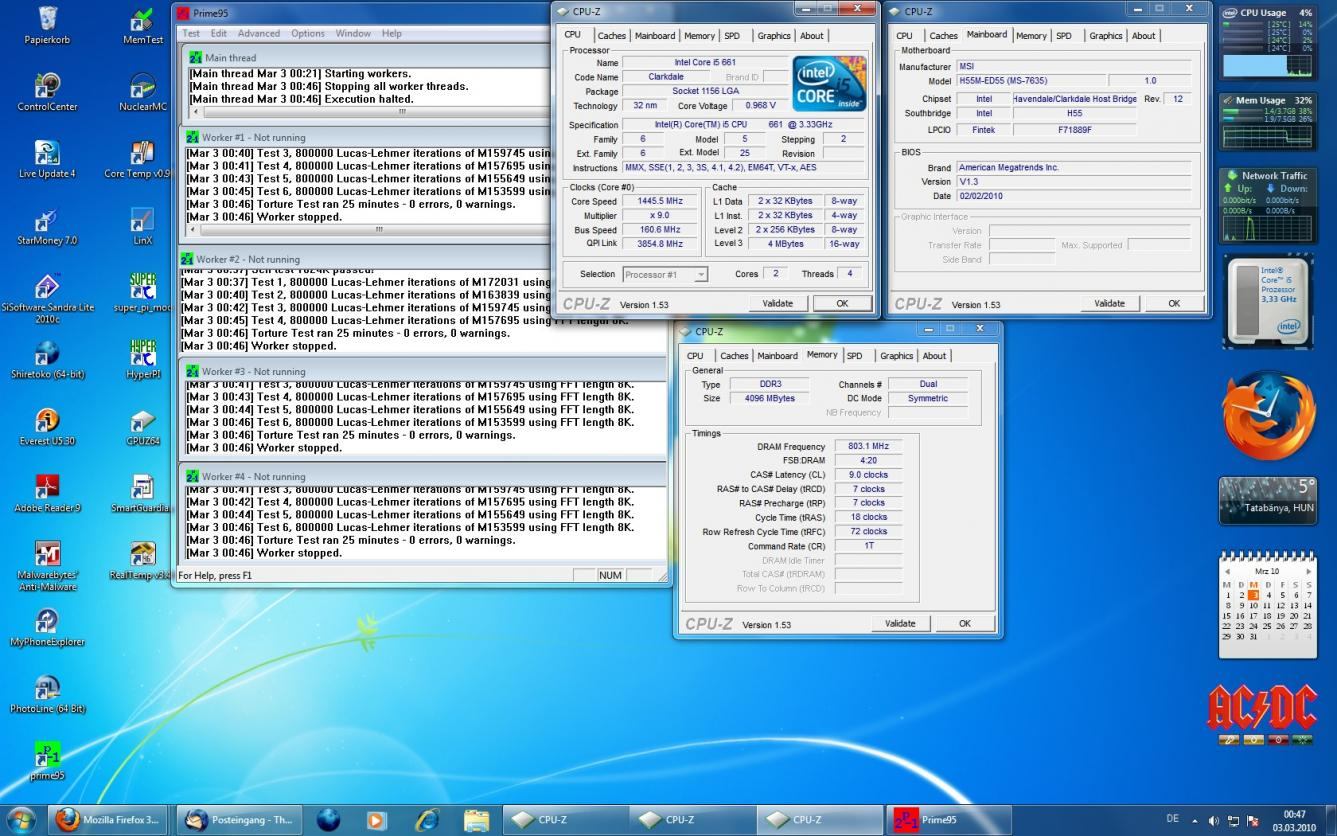
Task: Launch LinX desktop shortcut
Action: point(142,226)
